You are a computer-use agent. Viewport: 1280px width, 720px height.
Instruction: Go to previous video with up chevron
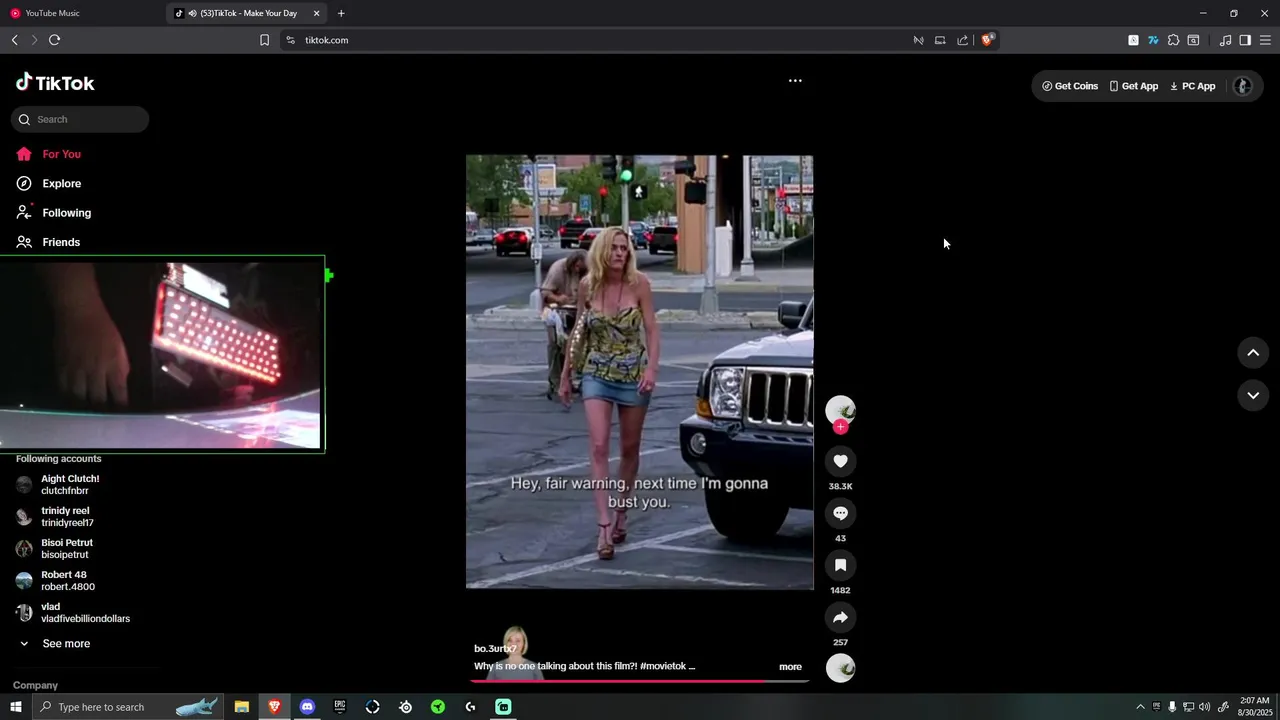tap(1253, 352)
